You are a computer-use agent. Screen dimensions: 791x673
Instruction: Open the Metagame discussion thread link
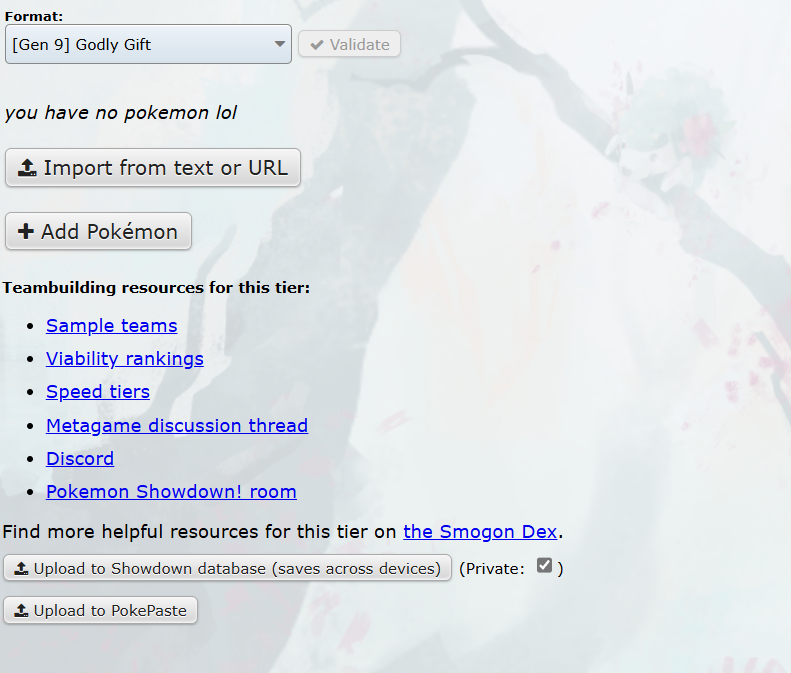[x=177, y=425]
